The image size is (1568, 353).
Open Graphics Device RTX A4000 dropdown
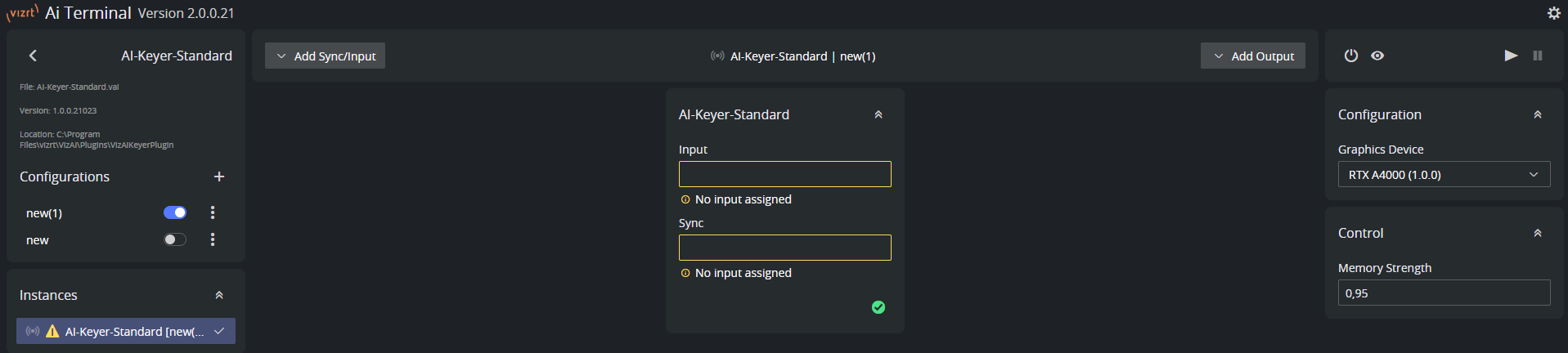(x=1443, y=175)
